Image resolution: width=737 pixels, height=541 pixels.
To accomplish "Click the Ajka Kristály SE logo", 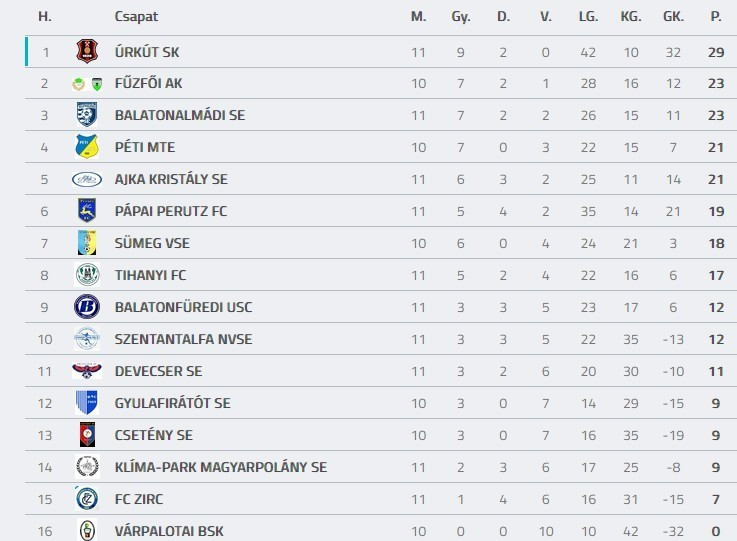I will [x=87, y=179].
